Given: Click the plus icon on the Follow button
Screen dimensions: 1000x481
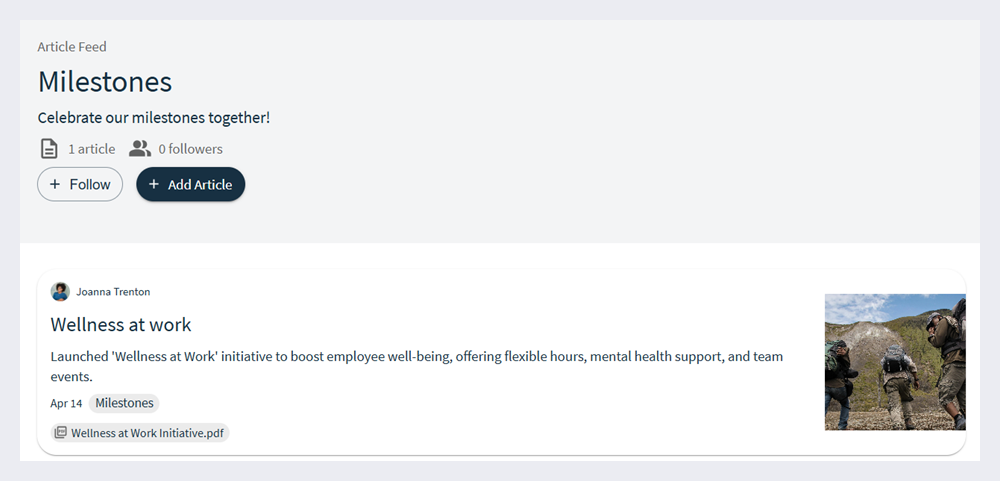Looking at the screenshot, I should pyautogui.click(x=55, y=184).
